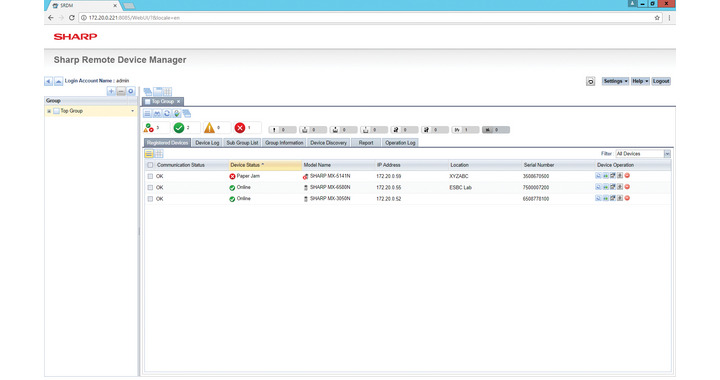Viewport: 720px width, 380px height.
Task: Tick the checkbox for SHARP MX-3050N row
Action: pos(150,199)
